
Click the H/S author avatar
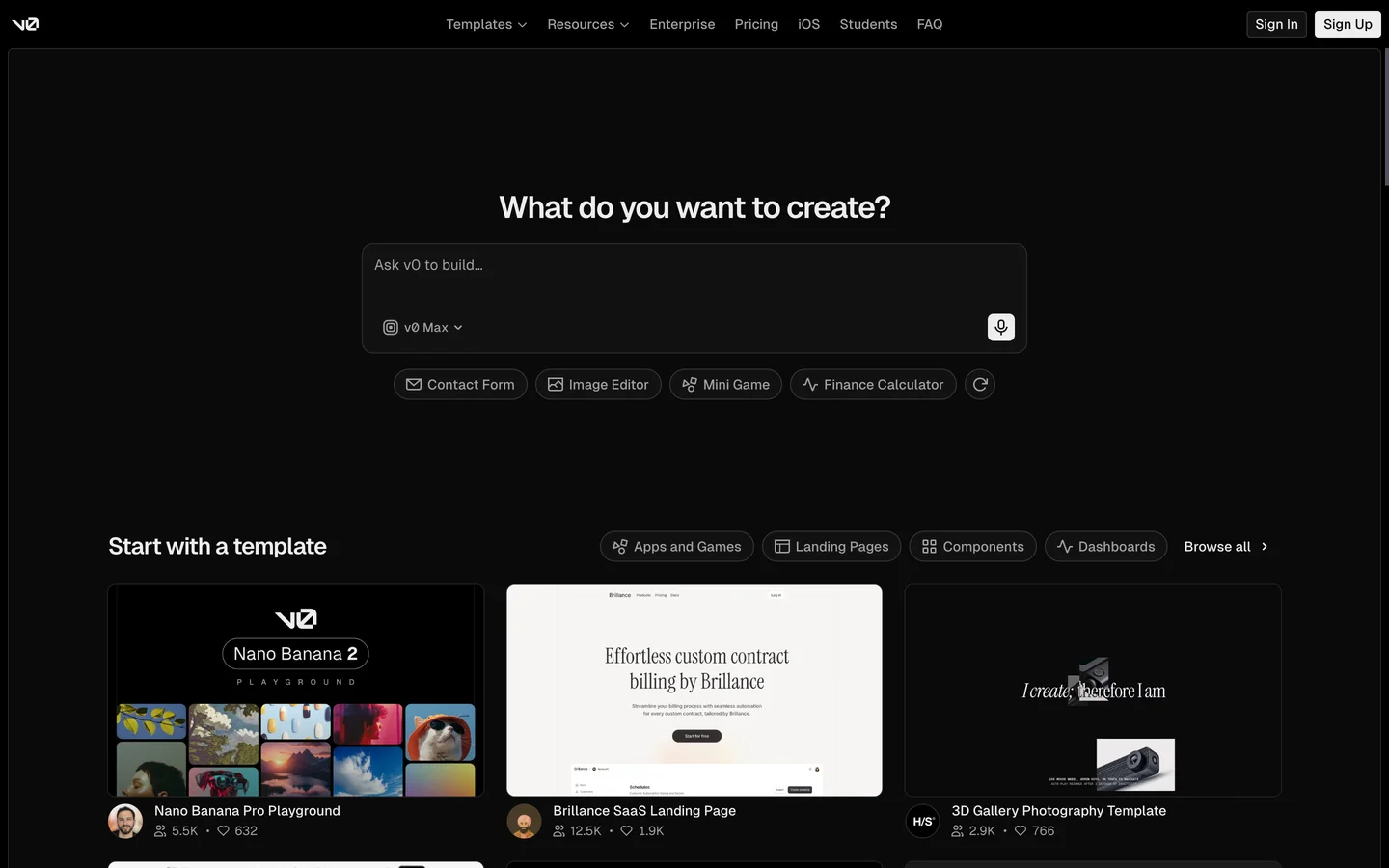pos(923,822)
